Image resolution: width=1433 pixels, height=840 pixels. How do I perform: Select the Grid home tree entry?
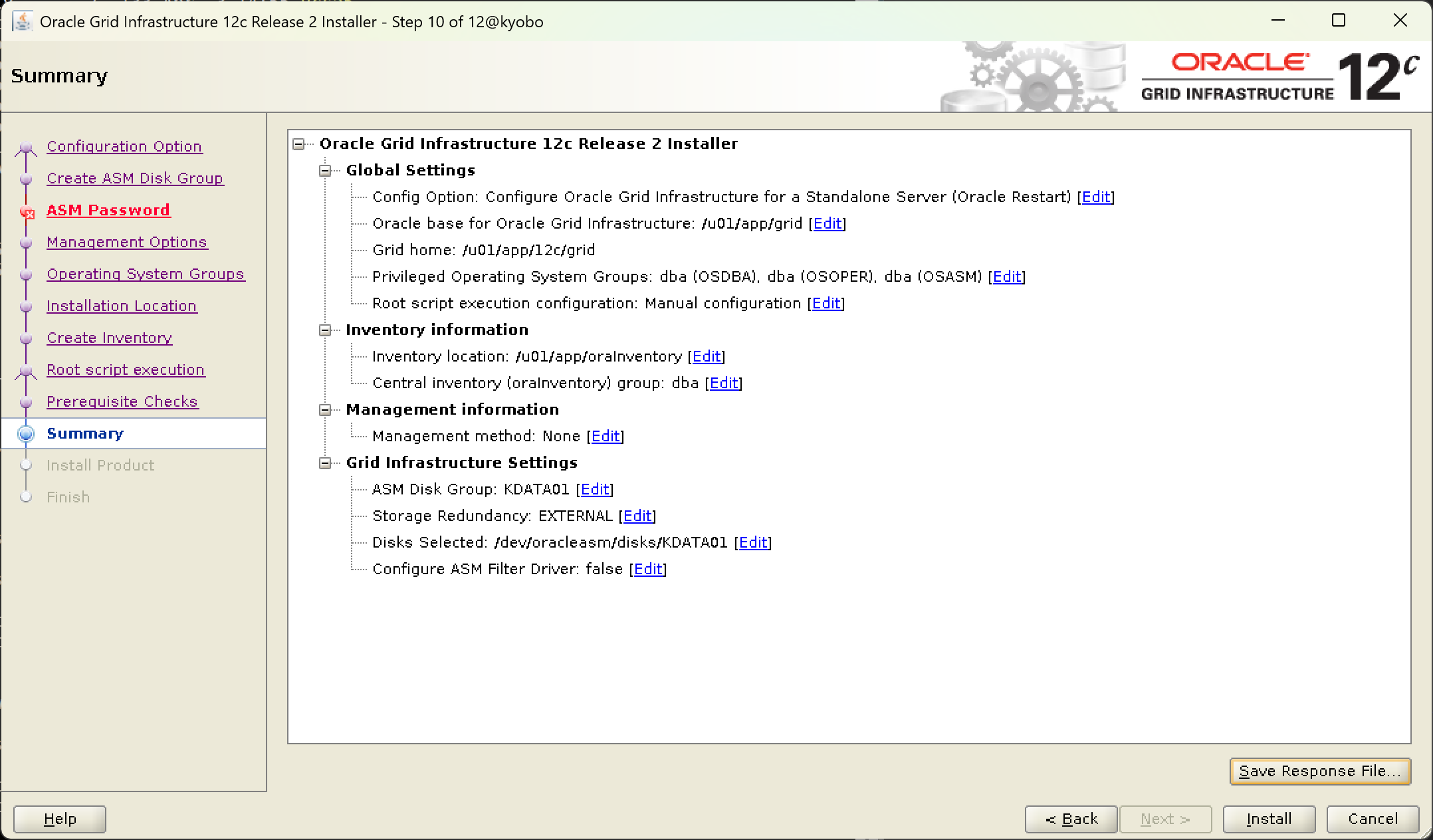tap(483, 251)
